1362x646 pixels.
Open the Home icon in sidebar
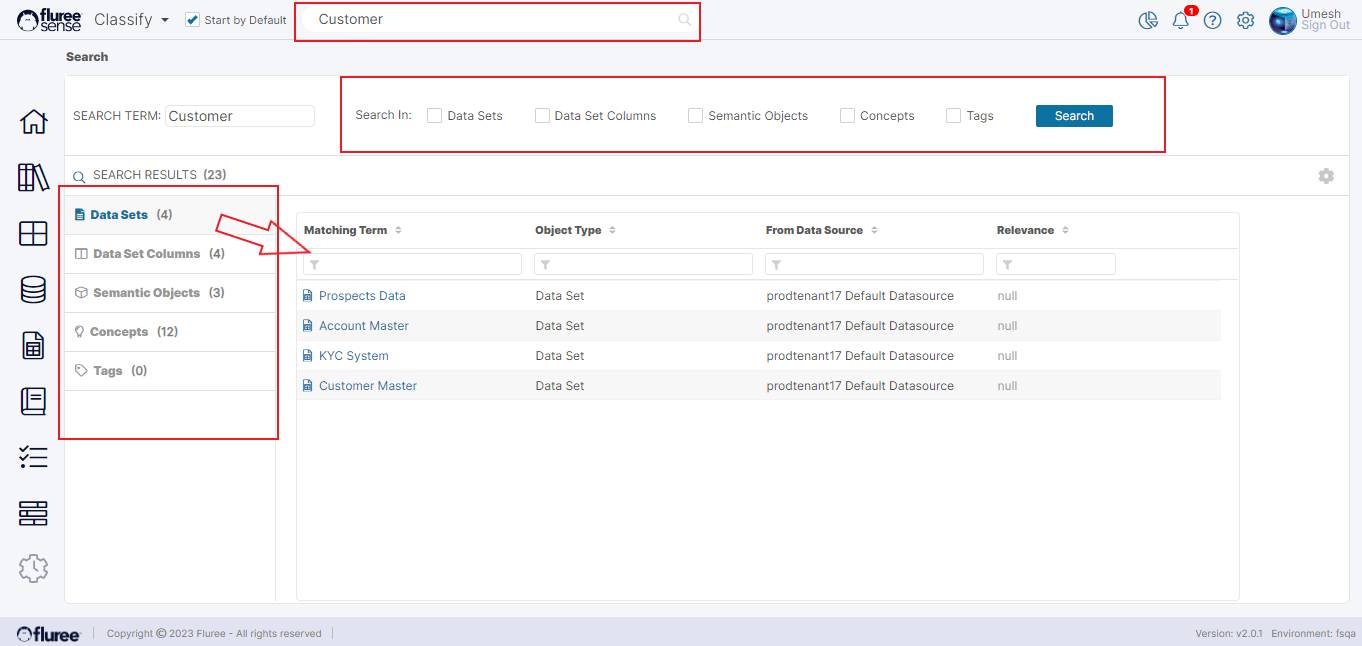pos(33,122)
